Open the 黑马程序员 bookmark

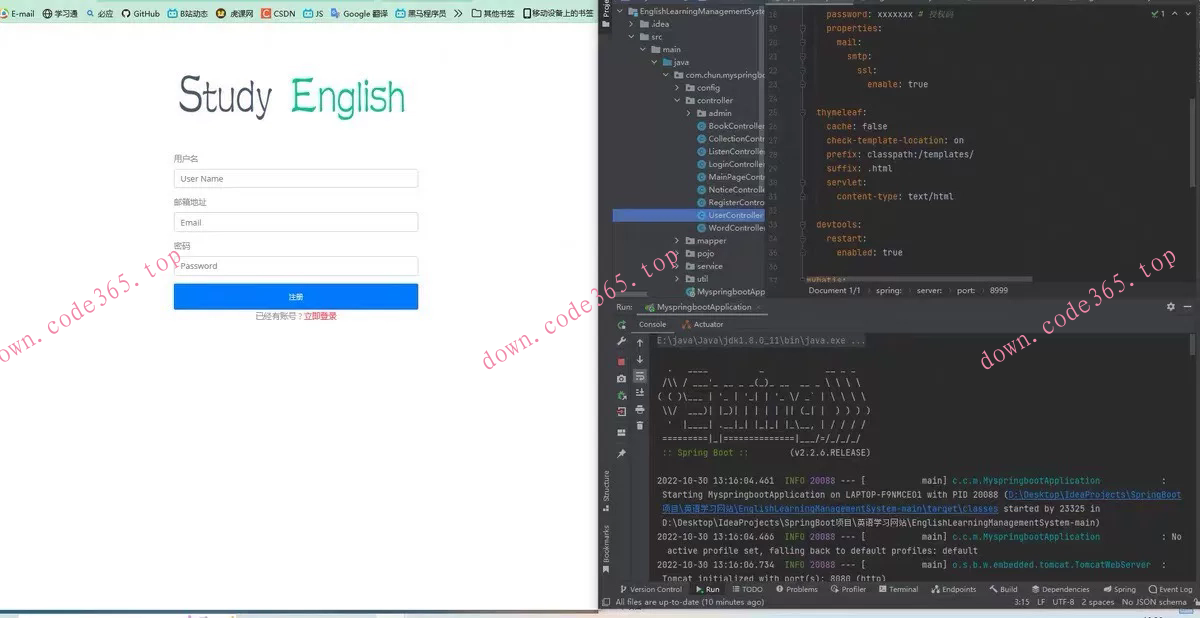tap(421, 14)
